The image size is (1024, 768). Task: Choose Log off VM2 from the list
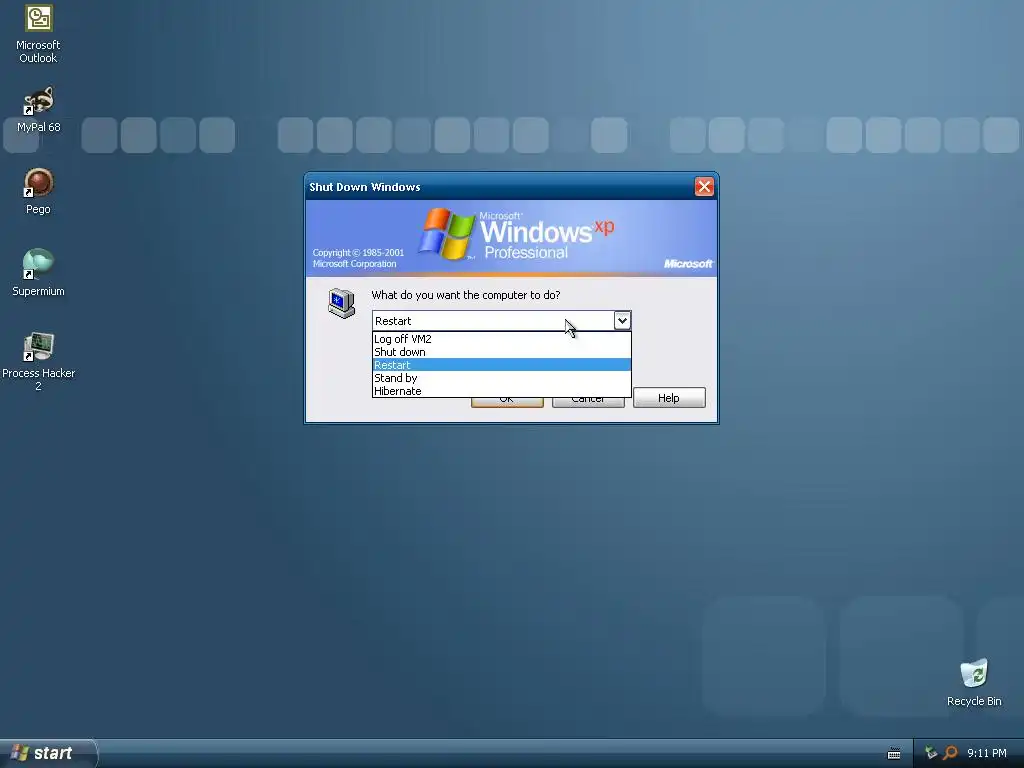[x=502, y=339]
